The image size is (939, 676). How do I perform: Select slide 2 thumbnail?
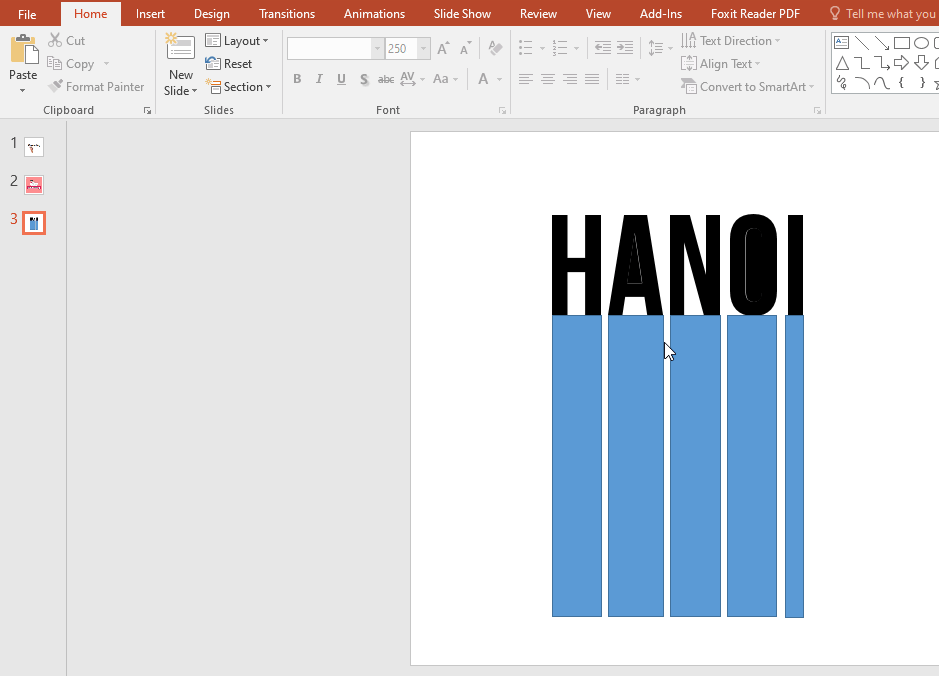pyautogui.click(x=33, y=184)
